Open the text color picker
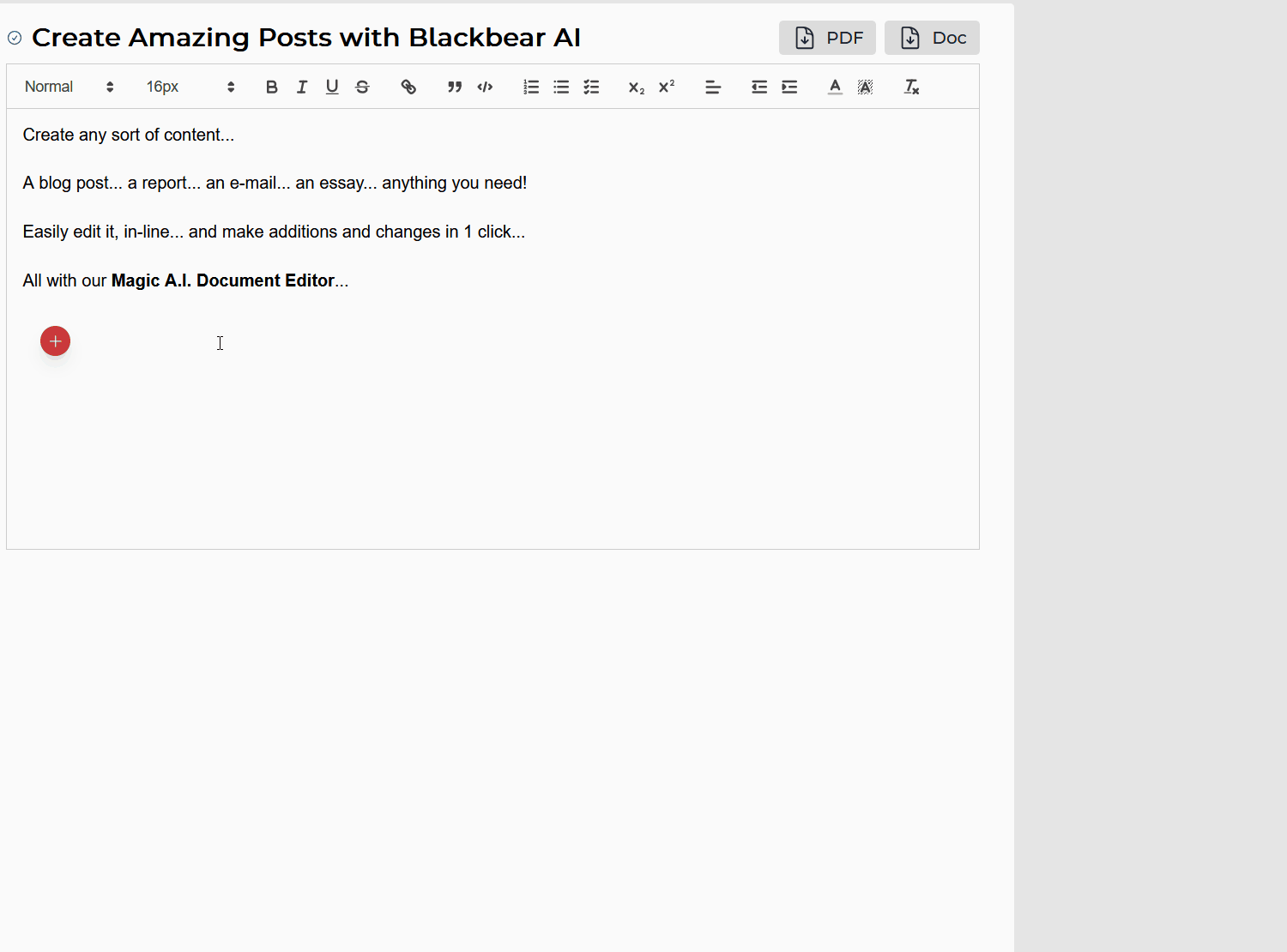This screenshot has width=1287, height=952. (x=835, y=87)
